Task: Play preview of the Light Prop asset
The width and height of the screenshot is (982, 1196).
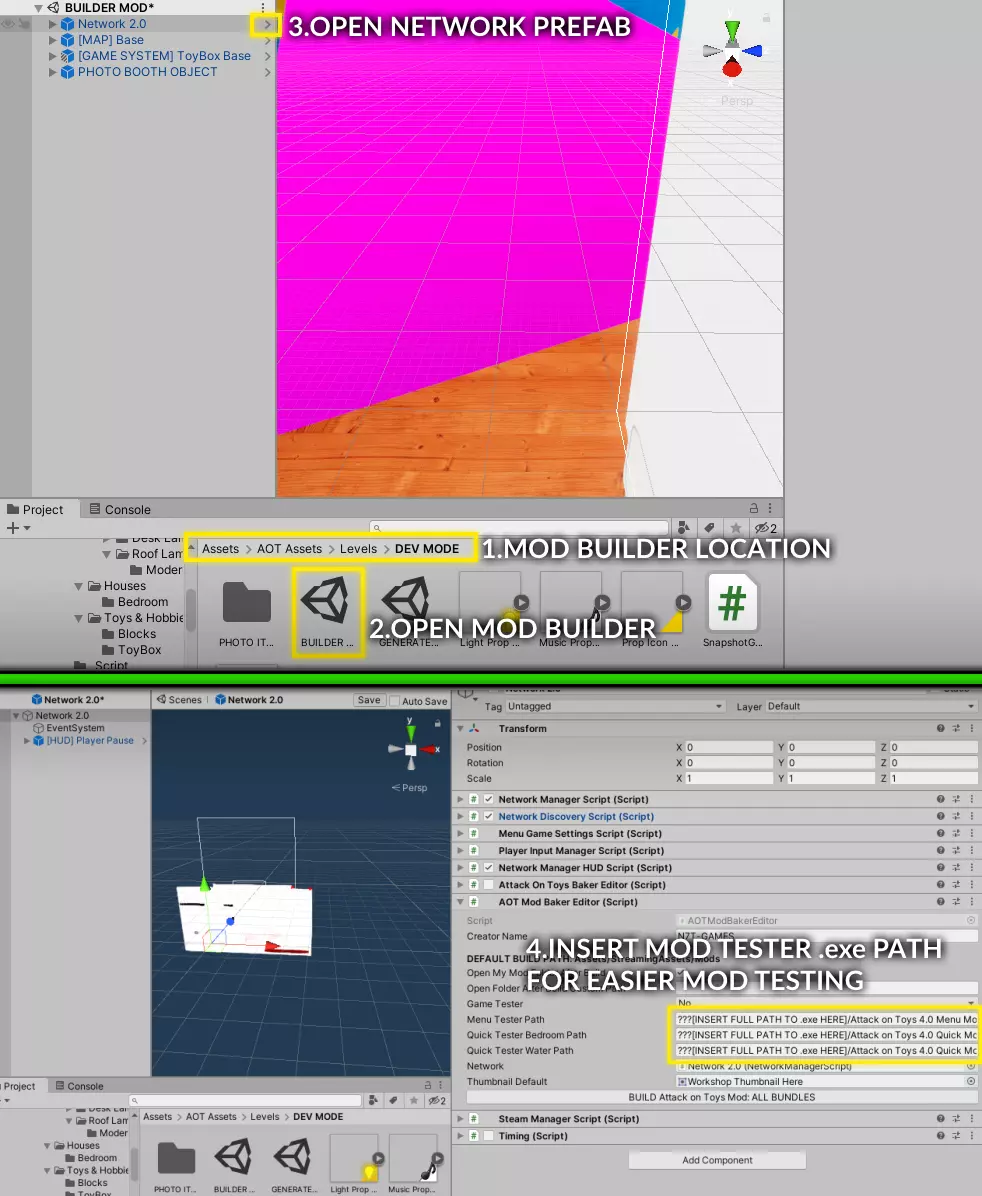Action: point(521,602)
